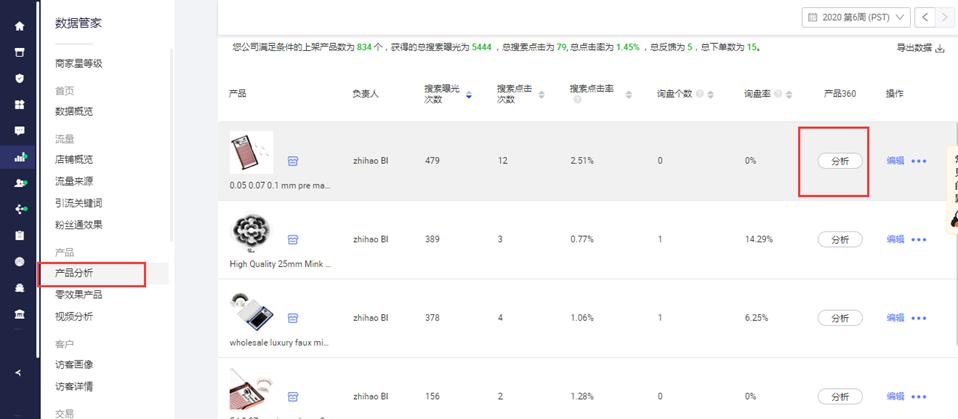Click the shield icon in the dark sidebar

20,78
